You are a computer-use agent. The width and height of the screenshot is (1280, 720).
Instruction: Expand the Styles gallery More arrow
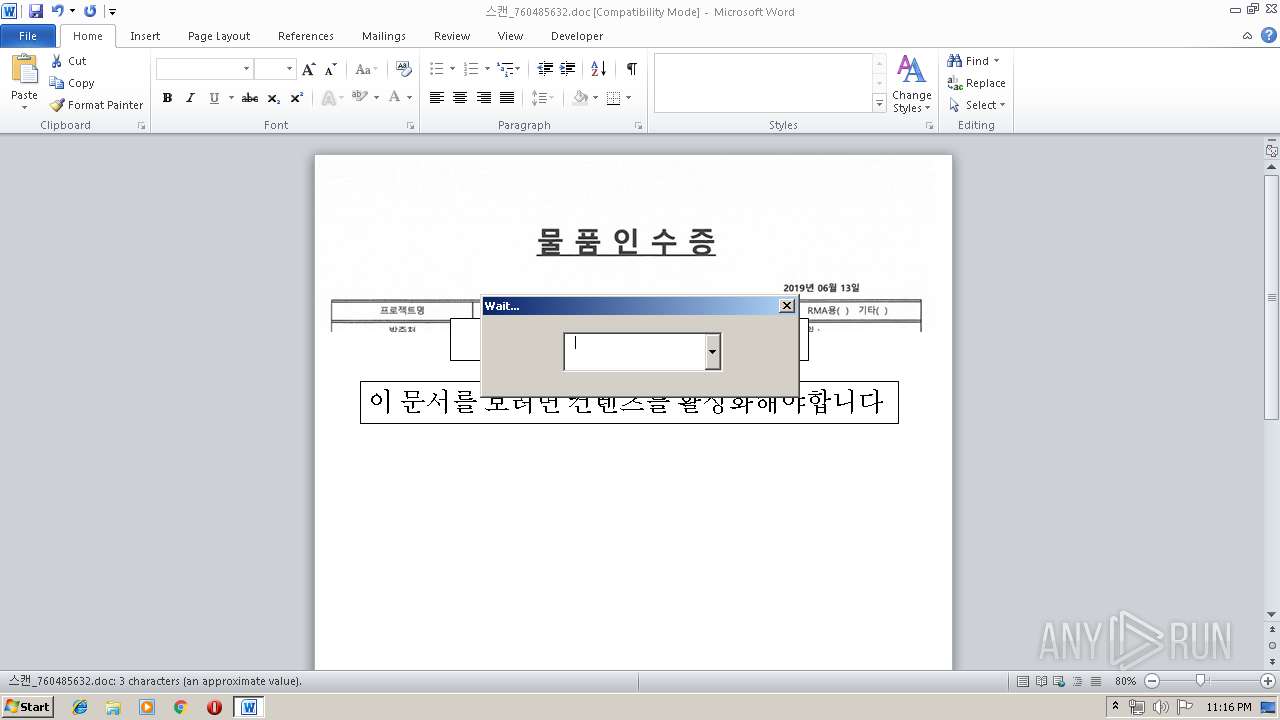879,103
